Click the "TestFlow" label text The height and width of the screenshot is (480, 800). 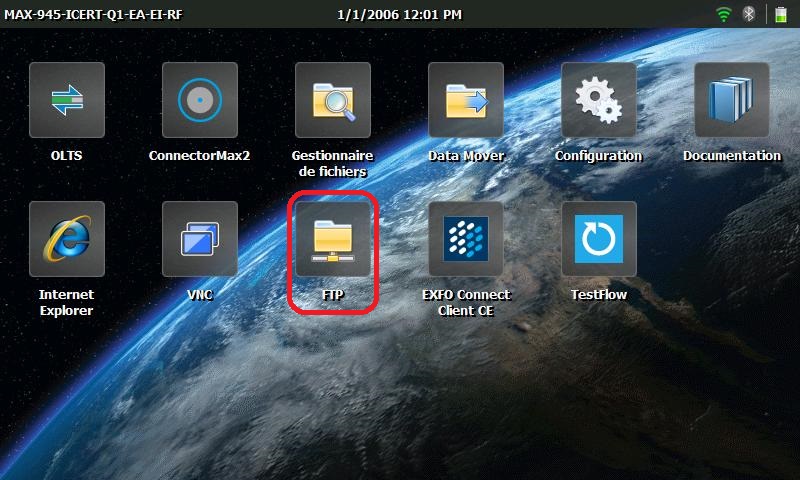599,295
